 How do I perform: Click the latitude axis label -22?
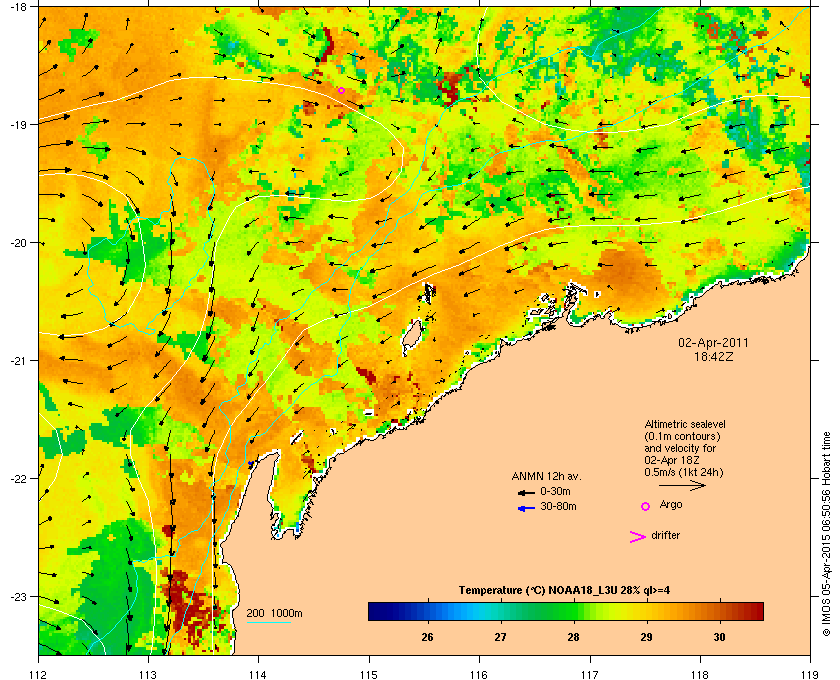[18, 478]
